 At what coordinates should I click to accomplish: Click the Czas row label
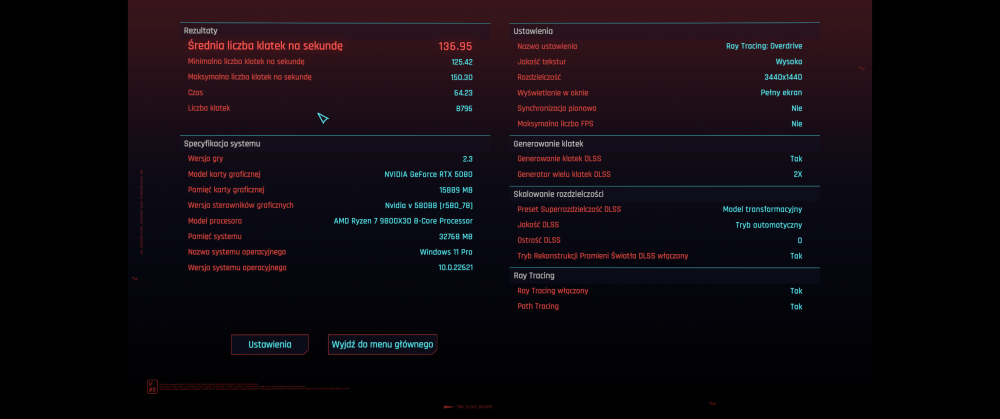[195, 92]
